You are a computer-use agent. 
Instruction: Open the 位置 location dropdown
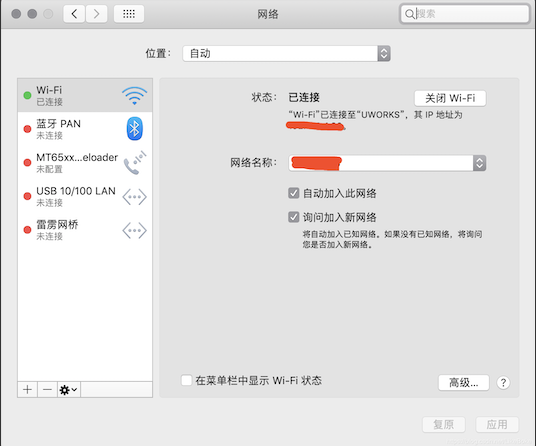(286, 53)
